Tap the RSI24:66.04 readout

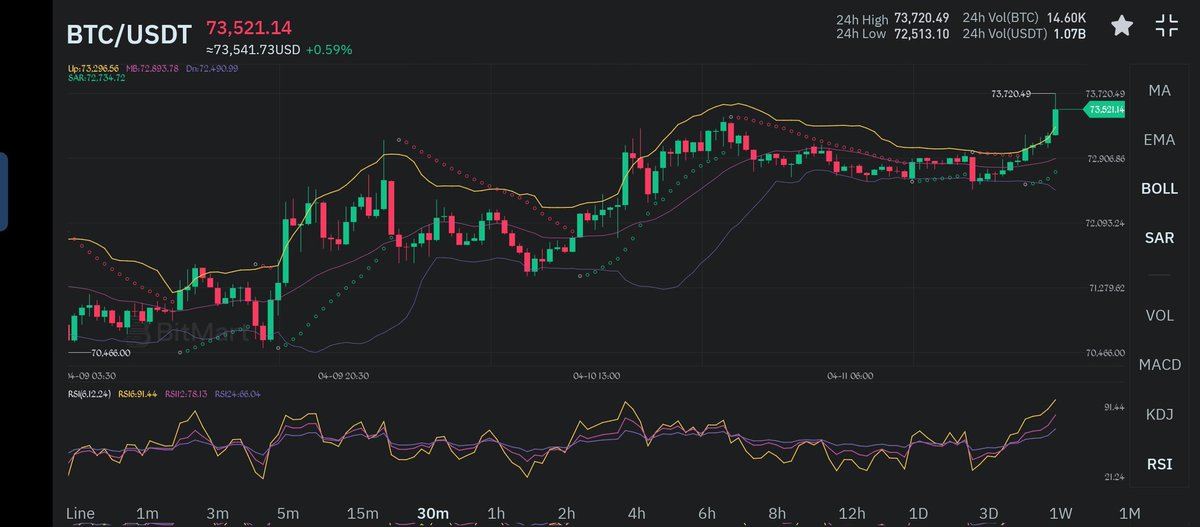237,394
